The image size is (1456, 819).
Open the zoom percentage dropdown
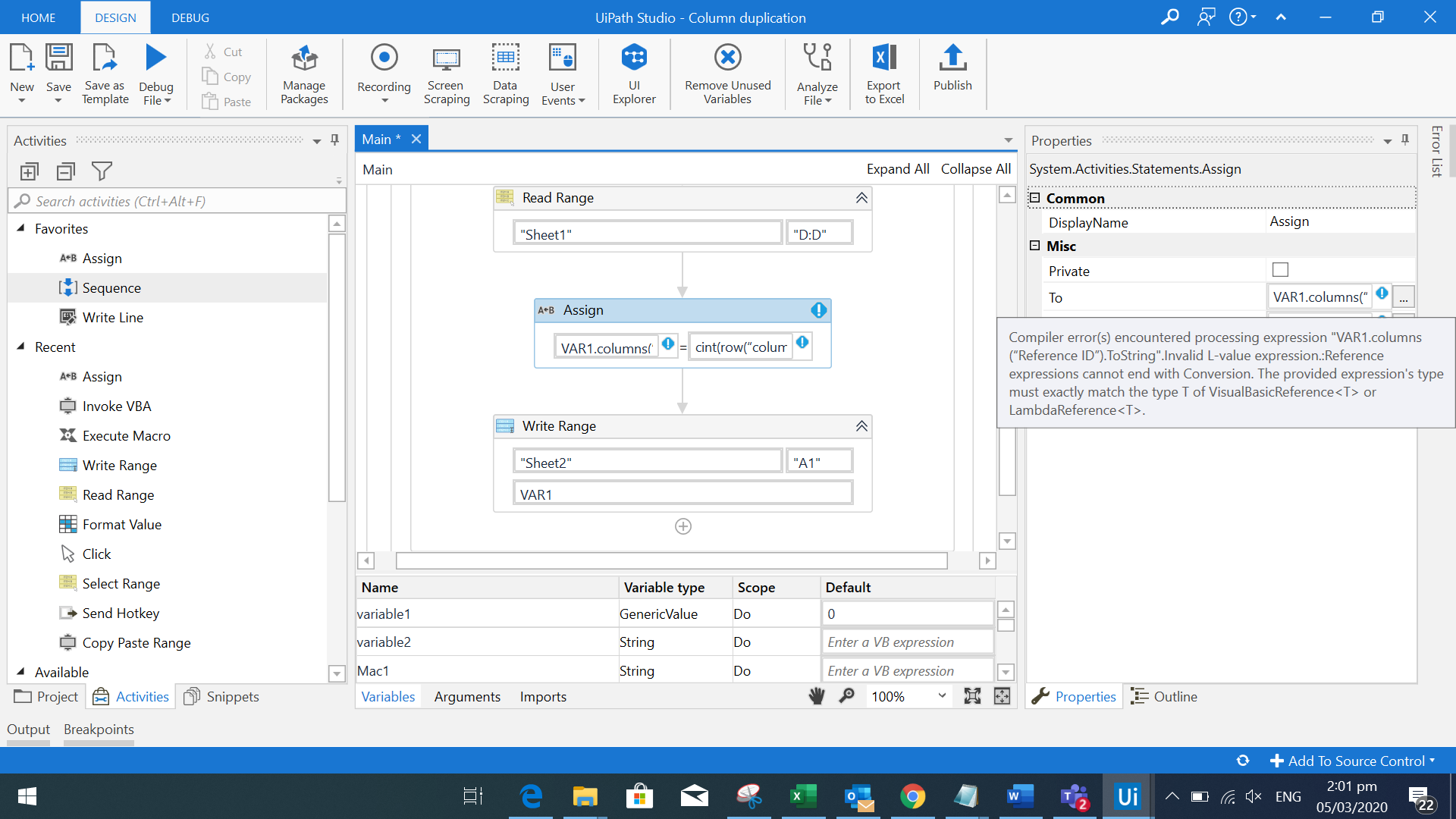pos(942,696)
